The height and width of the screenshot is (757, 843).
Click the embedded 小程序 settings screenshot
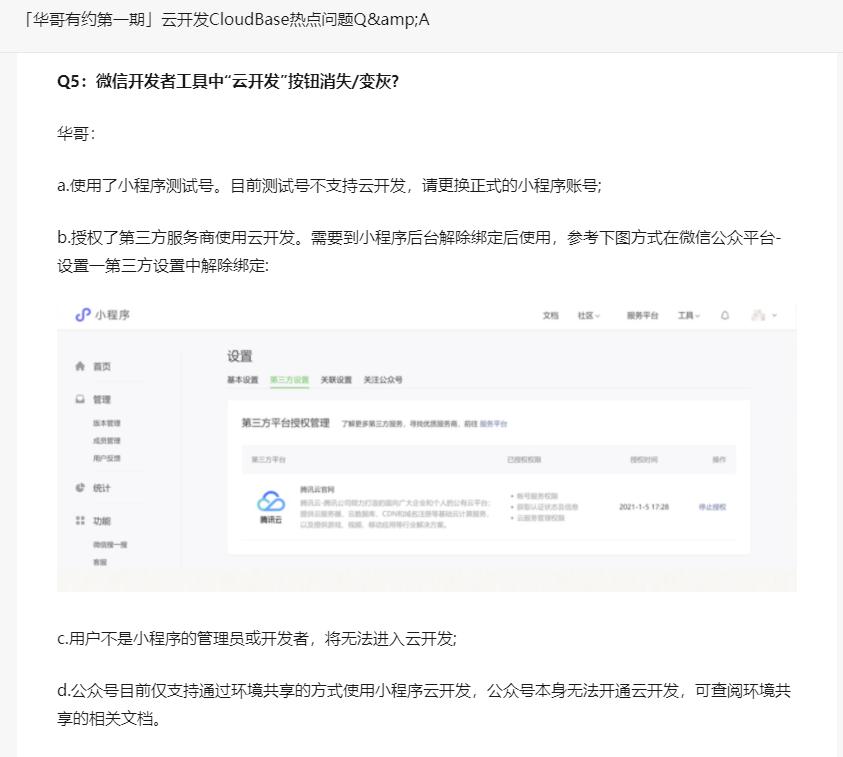pyautogui.click(x=427, y=447)
